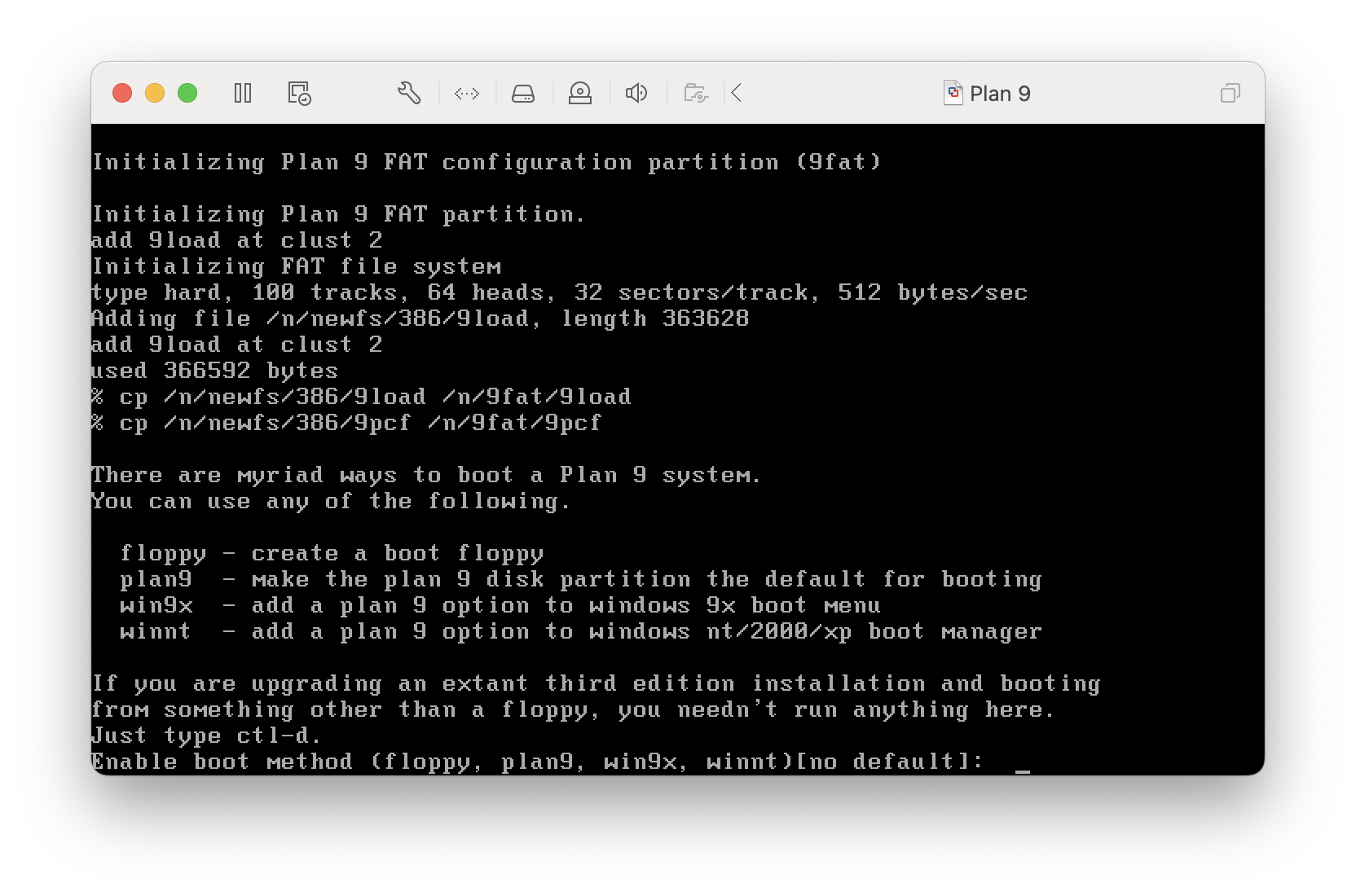Click the 'cp /n/newfs/386/9load' command line
This screenshot has width=1356, height=896.
[361, 397]
